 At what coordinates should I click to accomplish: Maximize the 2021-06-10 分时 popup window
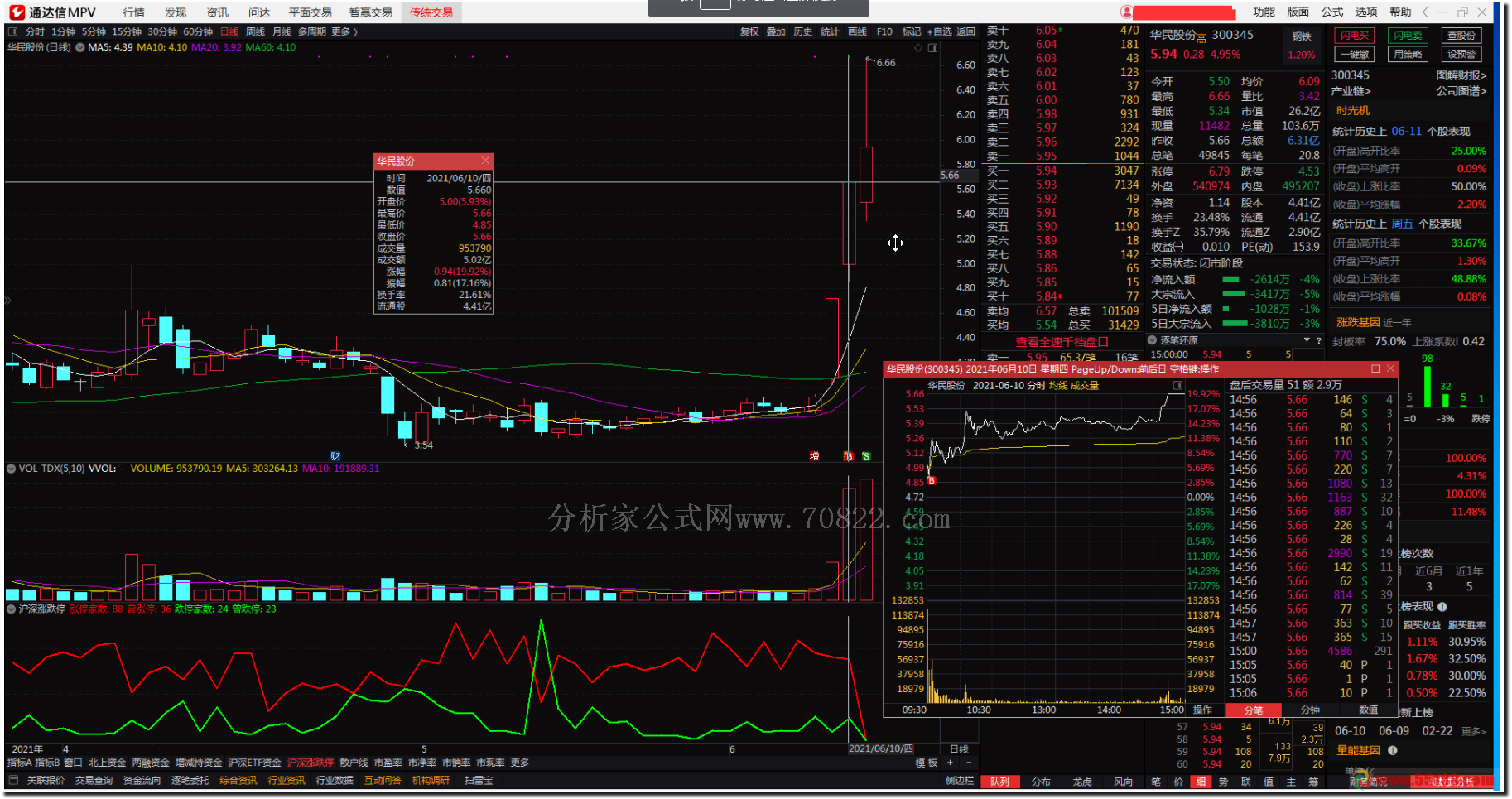click(x=1375, y=368)
